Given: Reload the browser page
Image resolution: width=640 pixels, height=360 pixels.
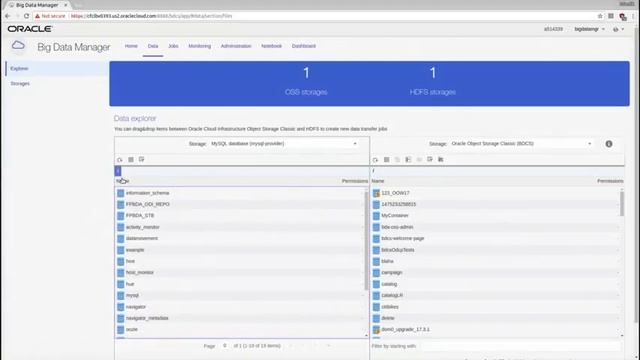Looking at the screenshot, I should 27,16.
